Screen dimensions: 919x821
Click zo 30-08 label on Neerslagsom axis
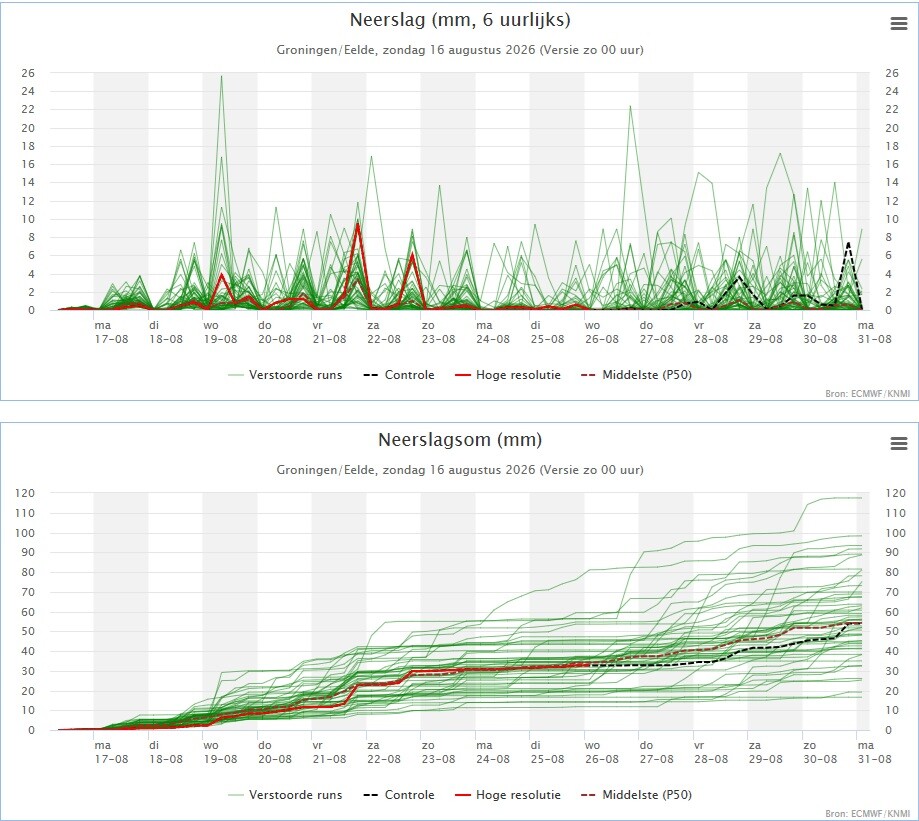tap(820, 752)
